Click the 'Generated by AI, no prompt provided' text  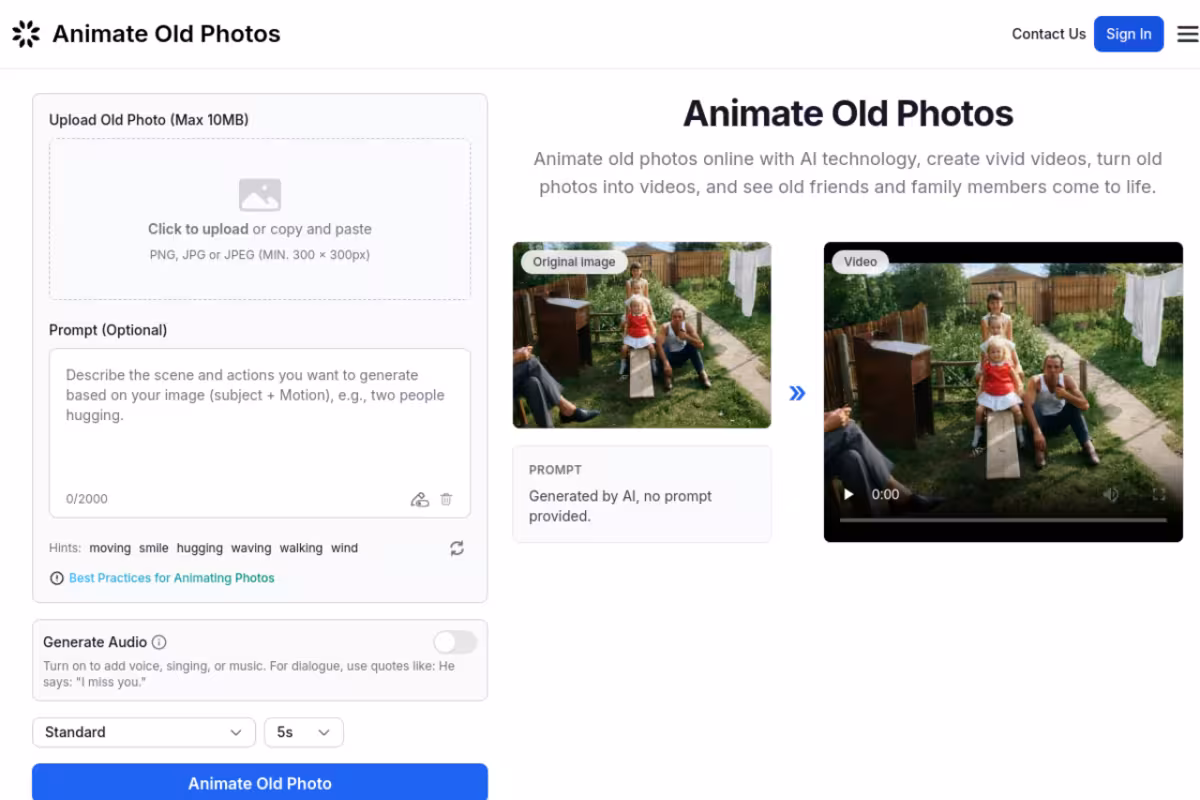click(x=620, y=506)
